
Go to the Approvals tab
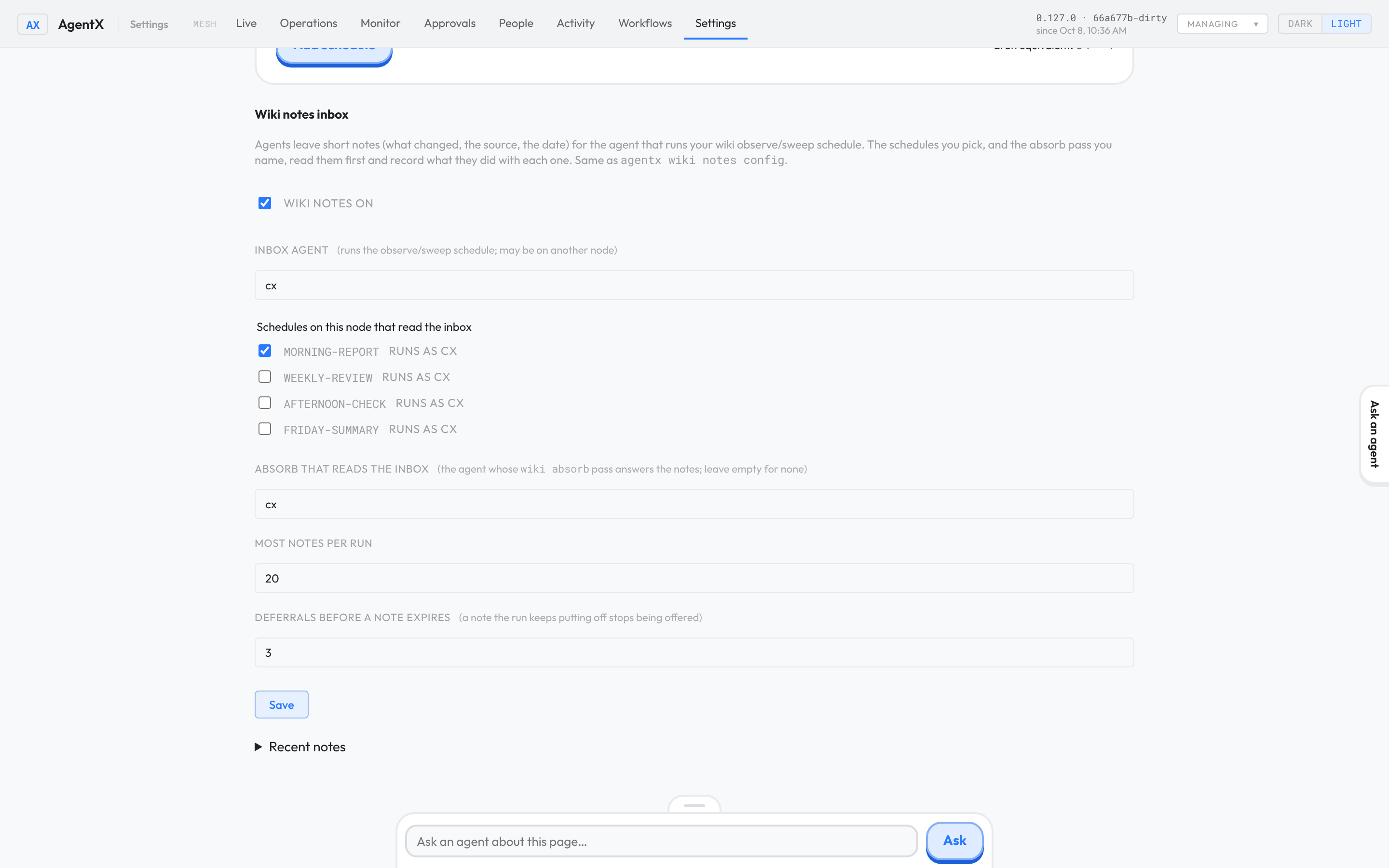(x=449, y=24)
